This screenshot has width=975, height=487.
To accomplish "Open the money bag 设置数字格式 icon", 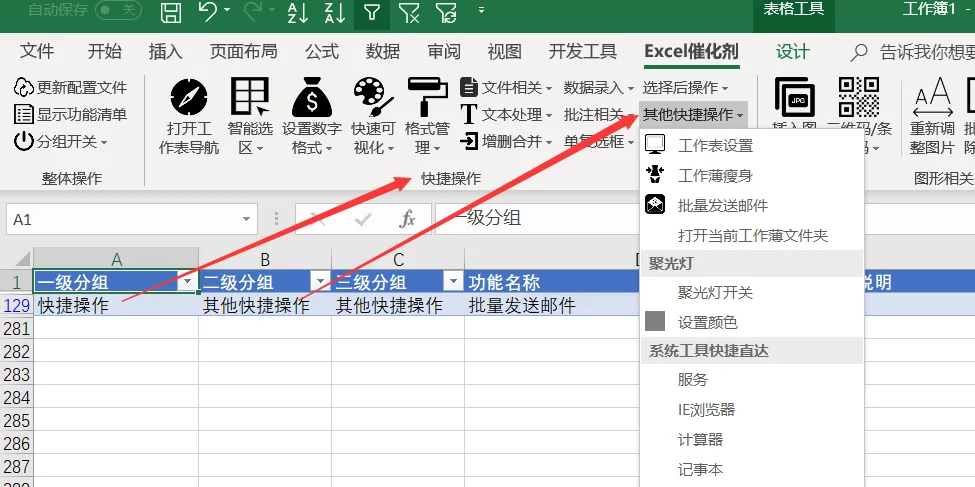I will tap(312, 97).
